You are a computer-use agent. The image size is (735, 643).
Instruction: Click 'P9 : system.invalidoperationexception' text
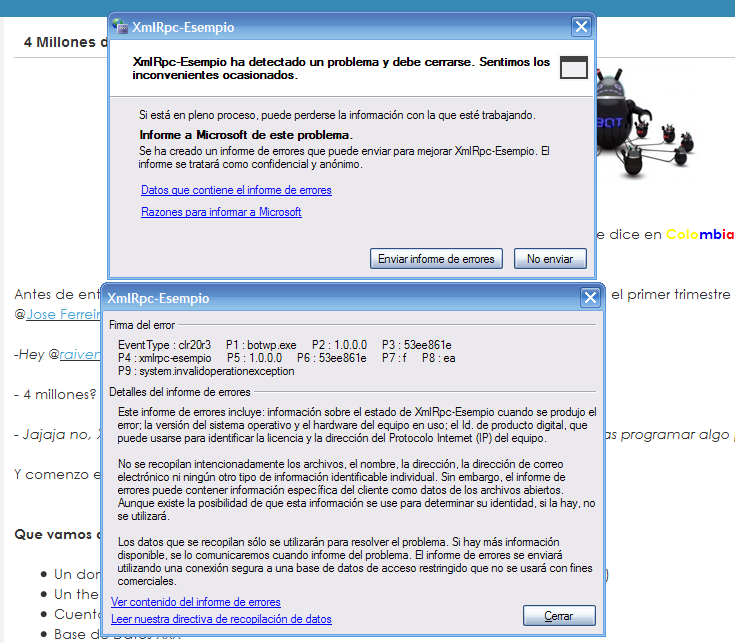tap(206, 371)
